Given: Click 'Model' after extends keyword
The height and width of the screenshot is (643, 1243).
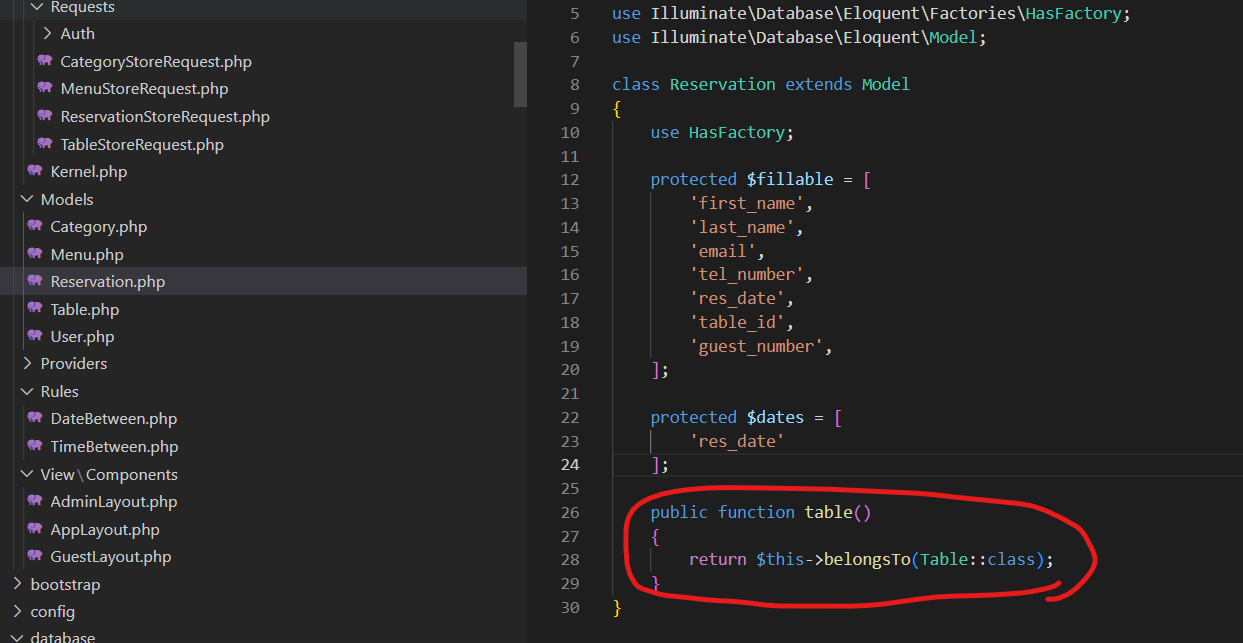Looking at the screenshot, I should click(x=886, y=84).
